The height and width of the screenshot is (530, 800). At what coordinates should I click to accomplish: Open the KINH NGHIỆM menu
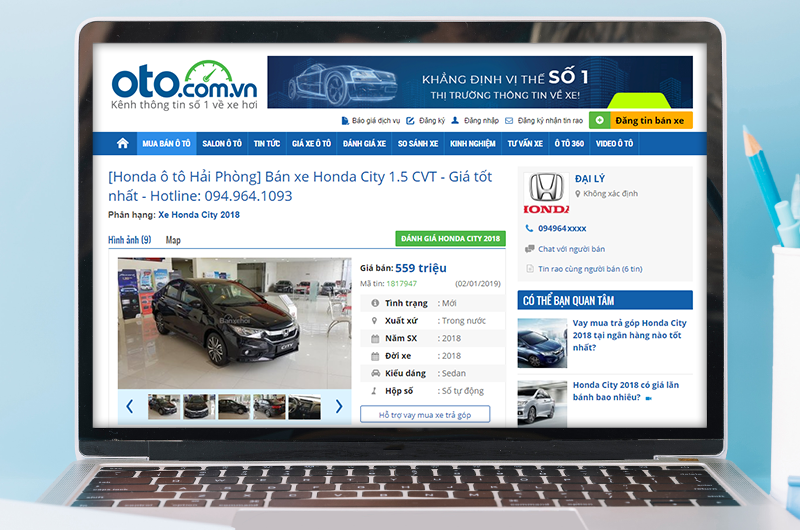[472, 144]
